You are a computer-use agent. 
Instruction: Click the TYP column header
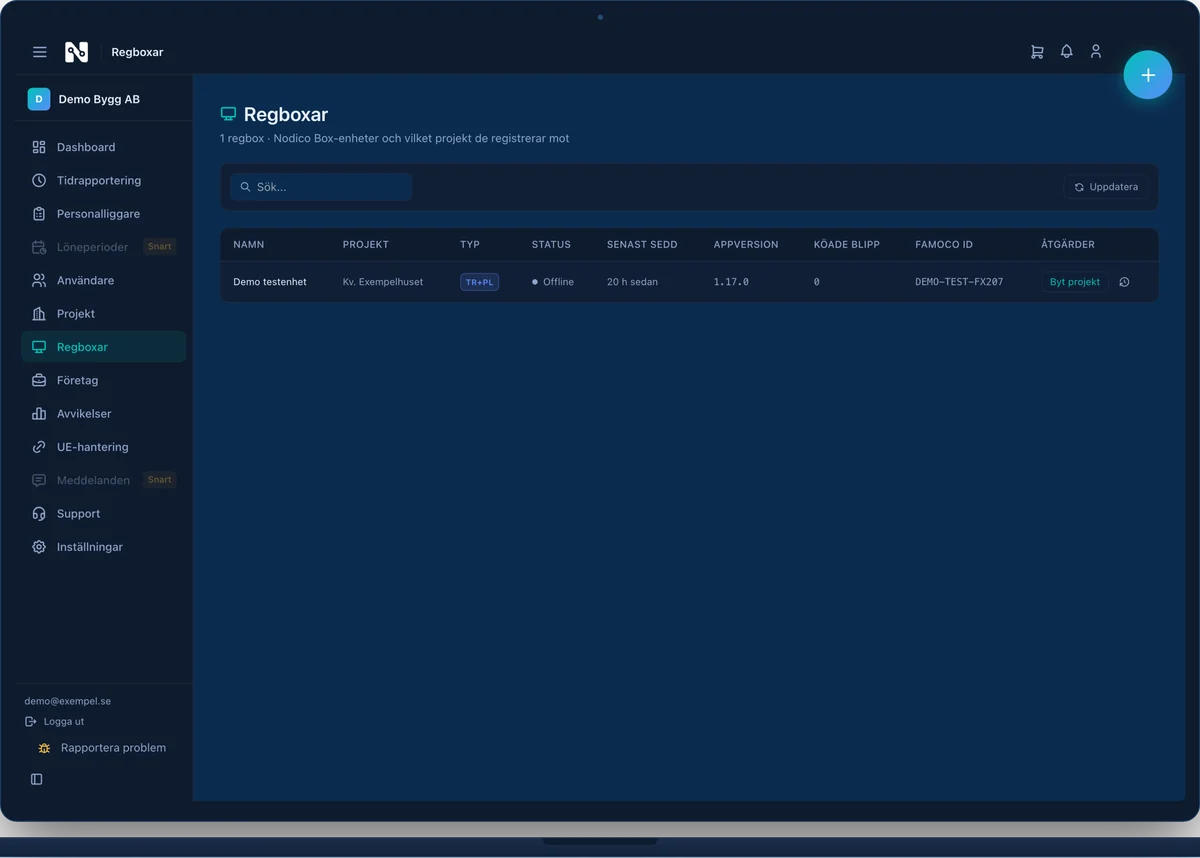pos(470,244)
